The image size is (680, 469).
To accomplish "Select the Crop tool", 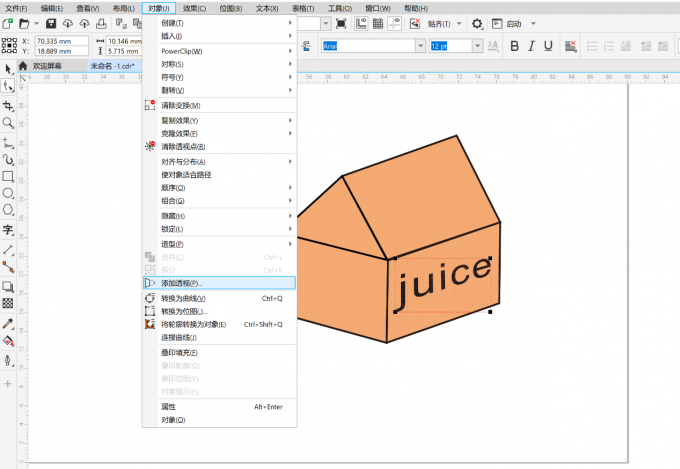I will [x=8, y=105].
